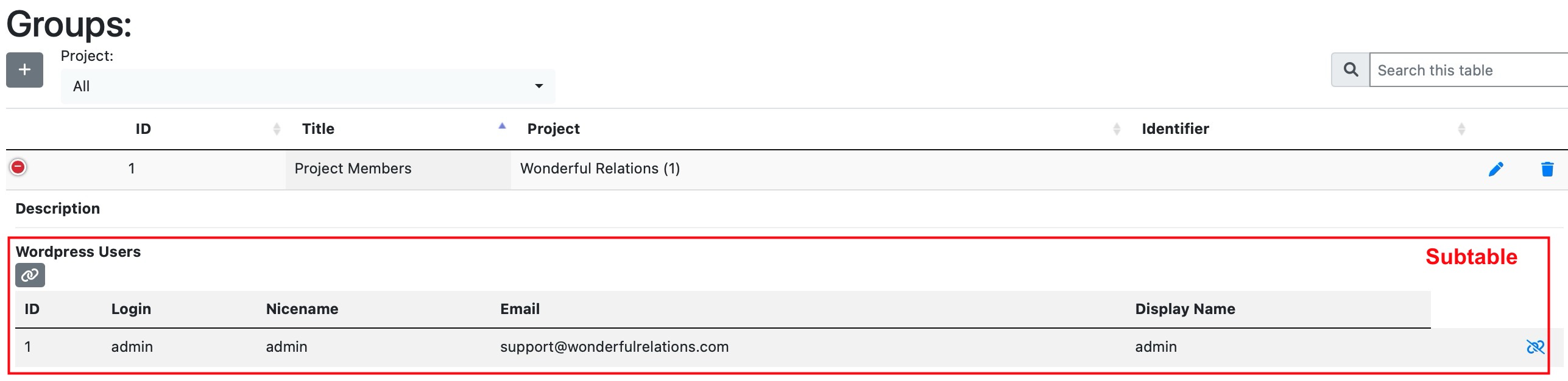This screenshot has height=381, width=1568.
Task: Click the Nicename column header in subtable
Action: [302, 309]
